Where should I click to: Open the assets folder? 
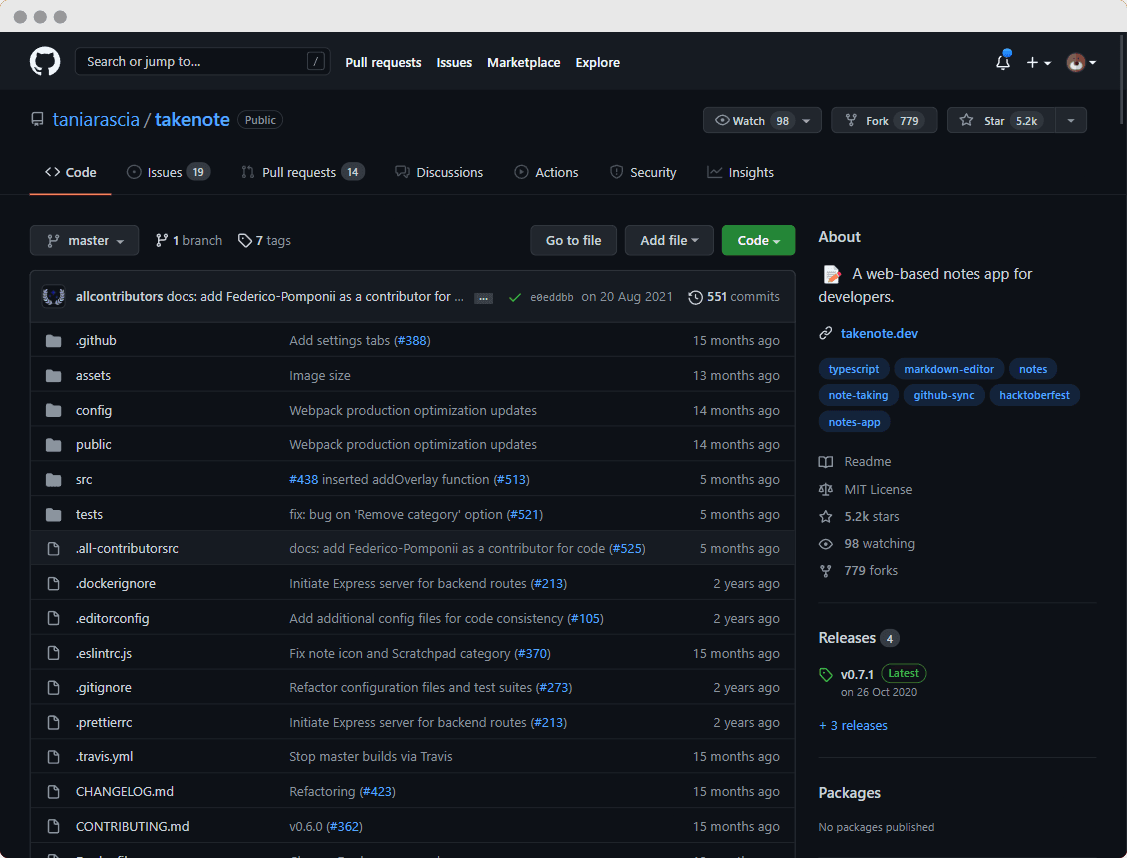coord(93,376)
